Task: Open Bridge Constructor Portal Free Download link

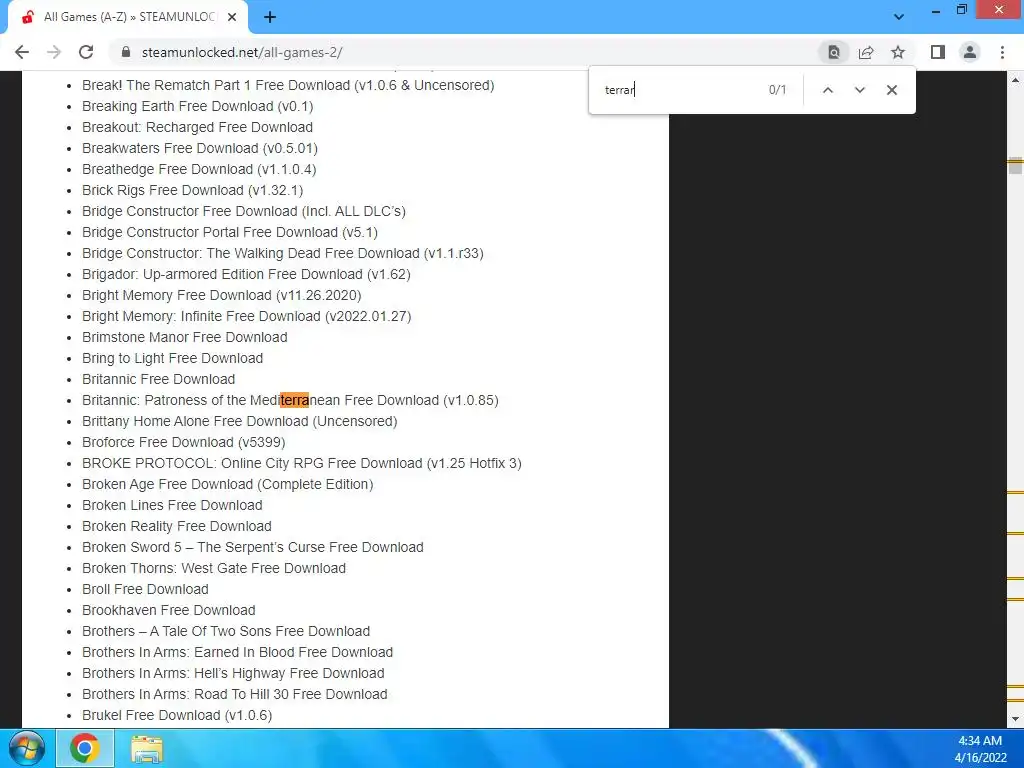Action: (x=230, y=232)
